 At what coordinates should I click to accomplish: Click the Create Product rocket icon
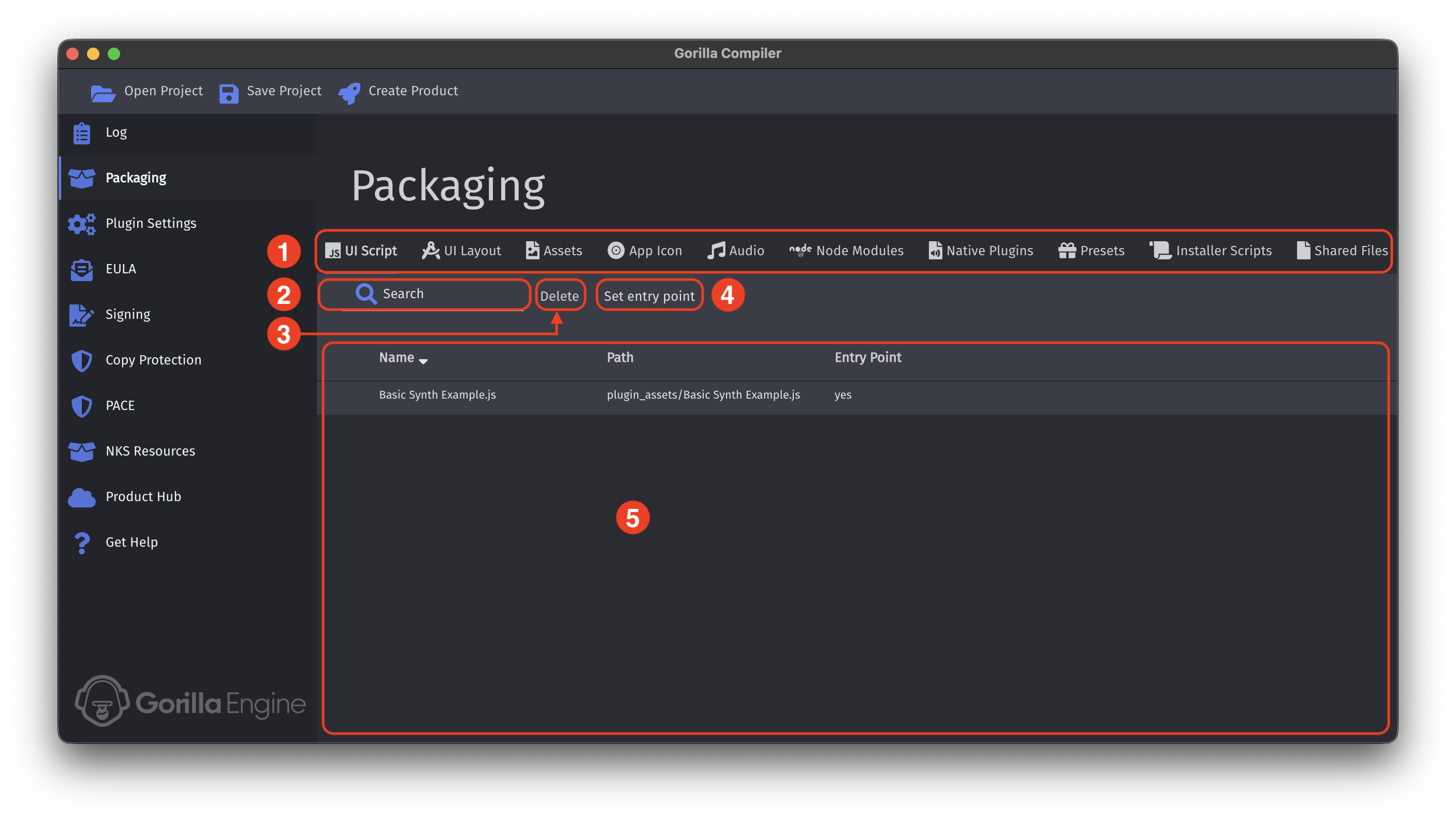pos(350,93)
